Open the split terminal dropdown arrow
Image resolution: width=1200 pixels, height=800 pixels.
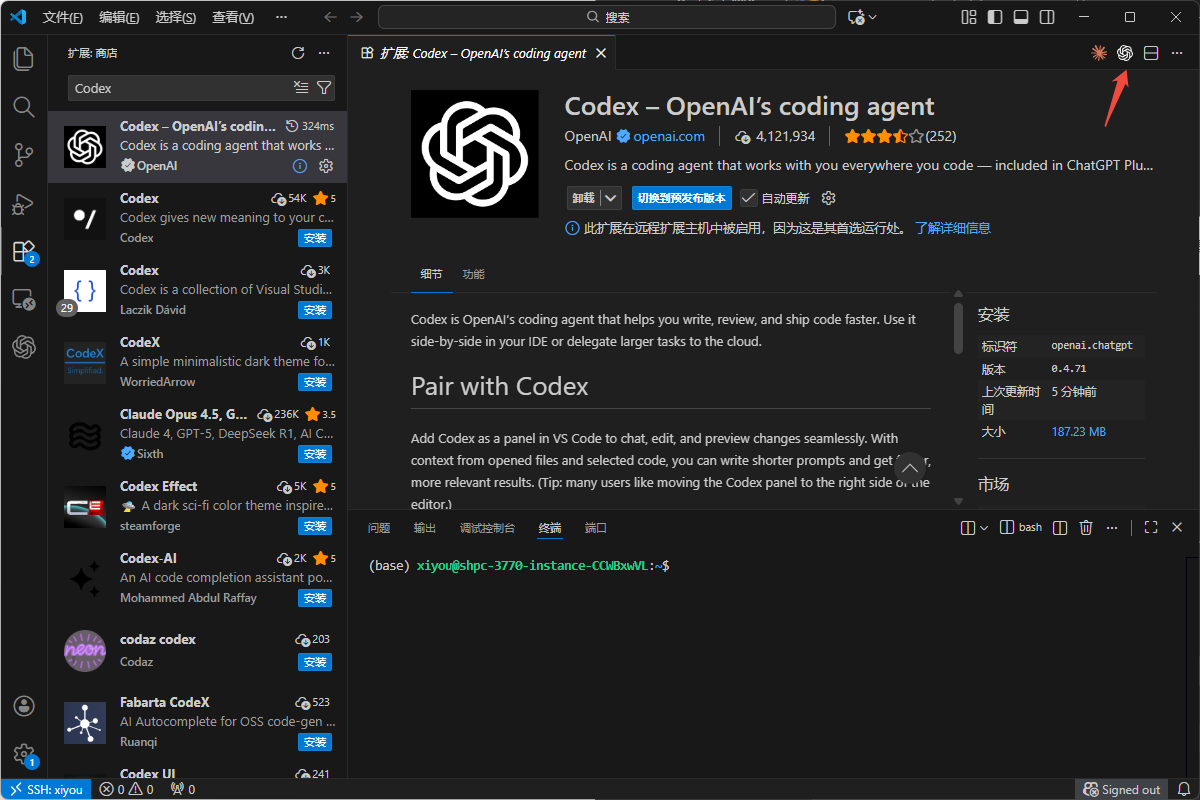coord(984,527)
